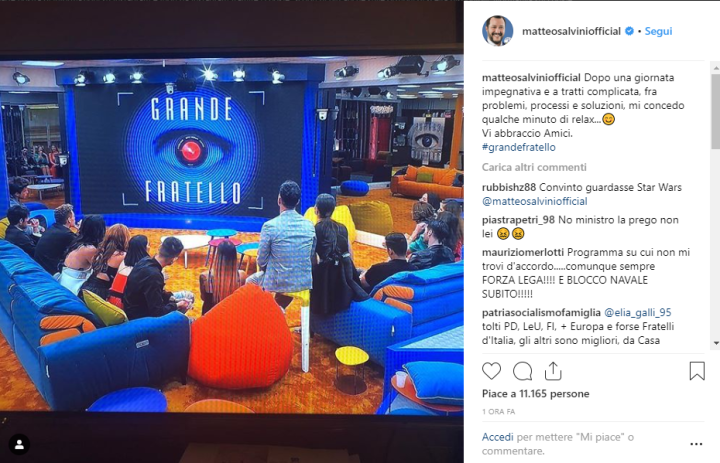Open the three-dot more options menu
Image resolution: width=720 pixels, height=463 pixels.
coord(696,444)
